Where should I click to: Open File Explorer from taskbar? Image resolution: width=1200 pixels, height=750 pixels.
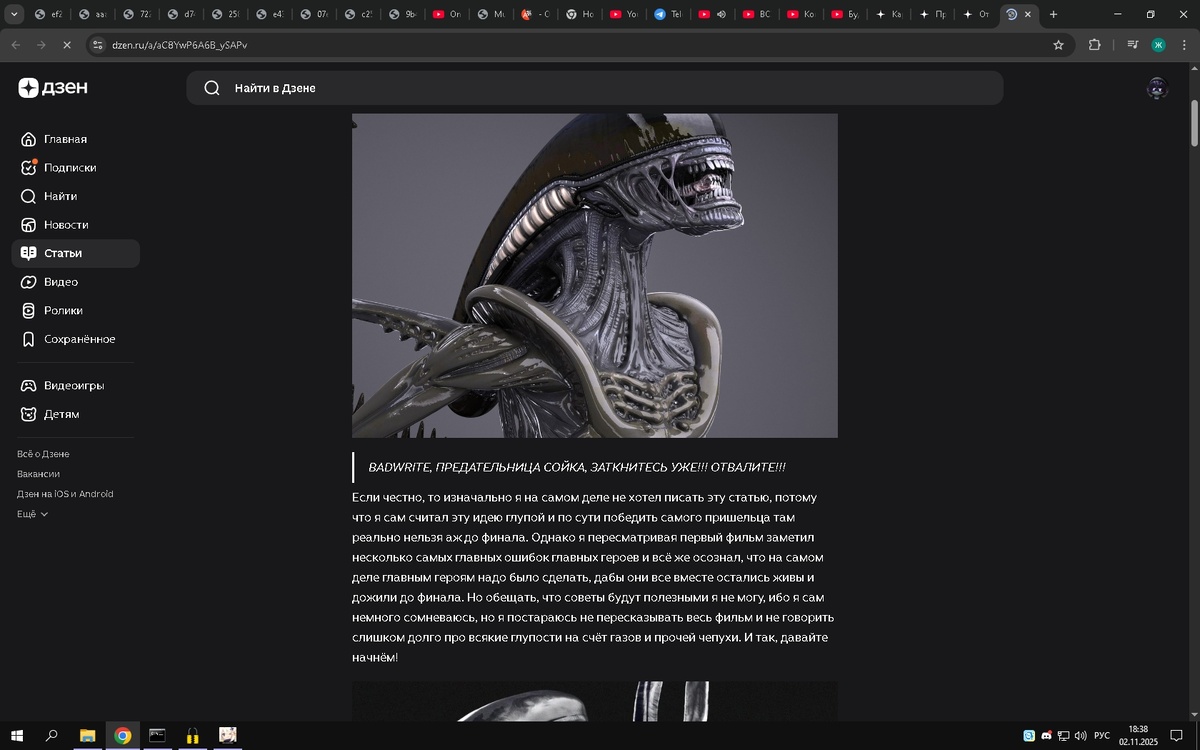pyautogui.click(x=87, y=735)
